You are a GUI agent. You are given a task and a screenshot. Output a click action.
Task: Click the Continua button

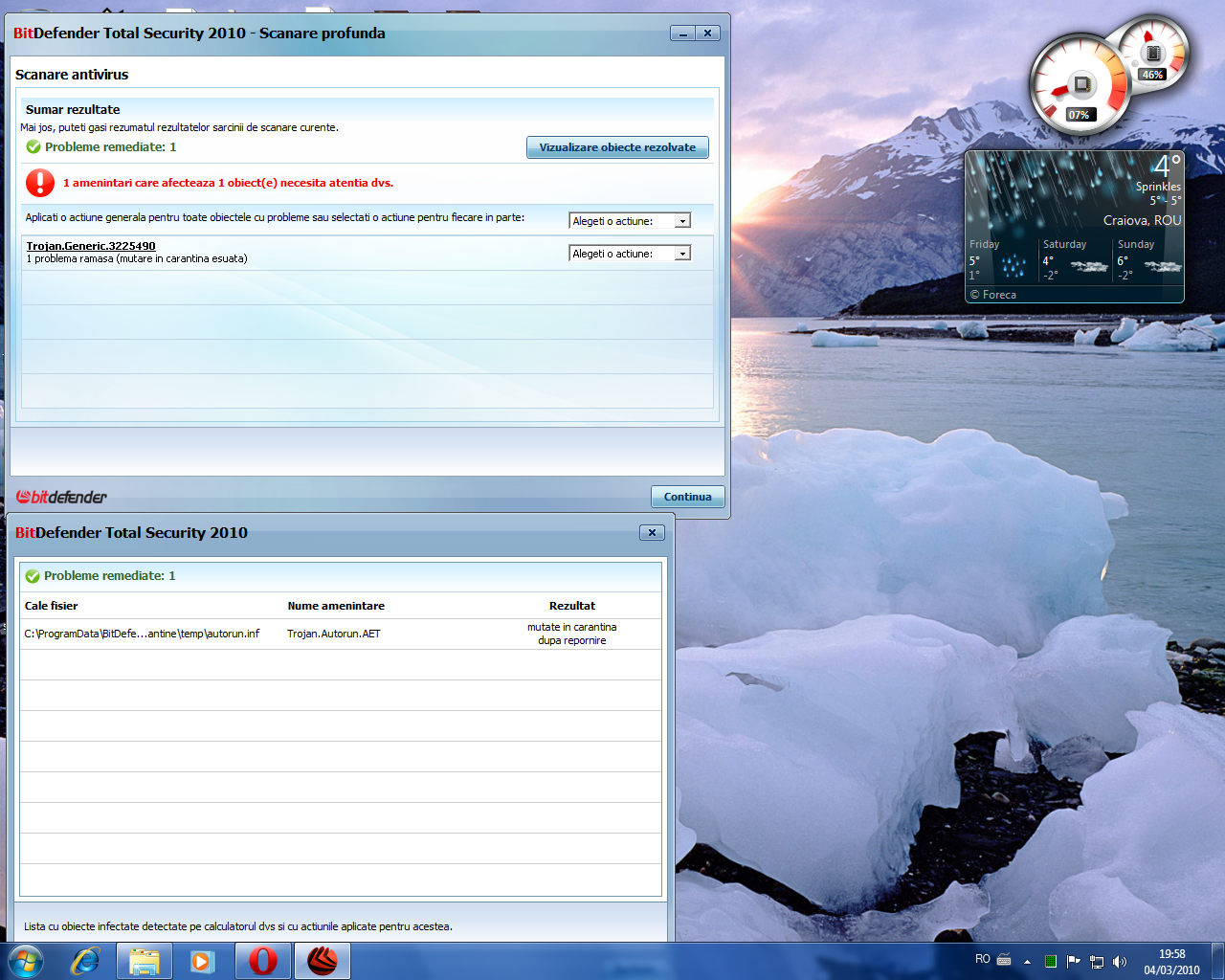(x=687, y=497)
